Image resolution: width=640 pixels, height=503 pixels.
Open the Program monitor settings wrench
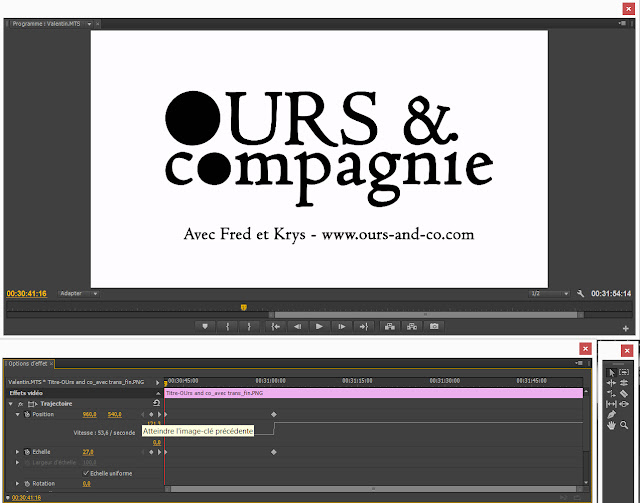tap(580, 293)
